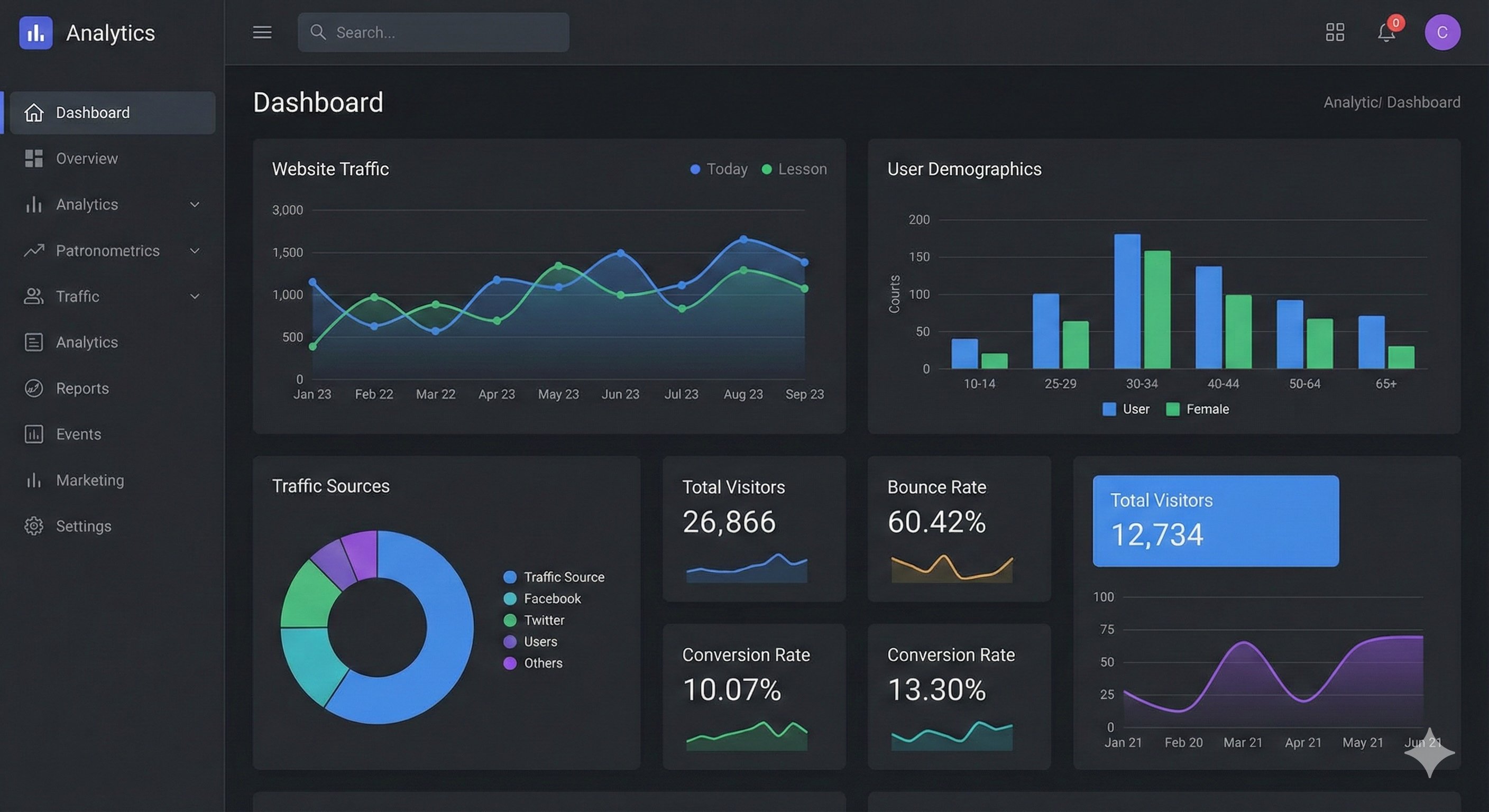Expand the Analytics sidebar section
This screenshot has width=1489, height=812.
pyautogui.click(x=195, y=205)
